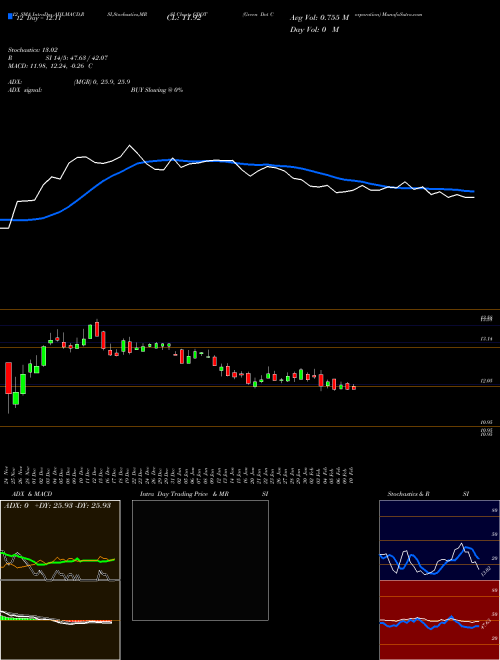Open the red RSI panel
This screenshot has height=660, width=500.
coord(439,620)
